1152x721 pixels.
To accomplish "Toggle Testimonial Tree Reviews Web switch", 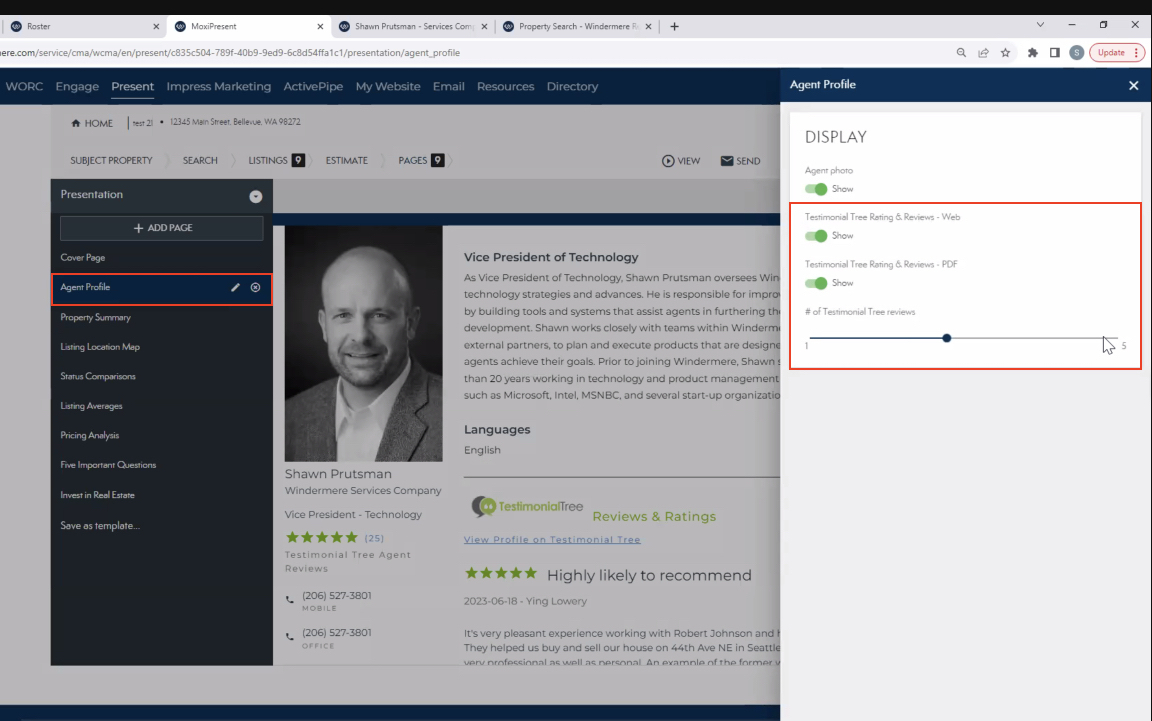I will tap(816, 236).
